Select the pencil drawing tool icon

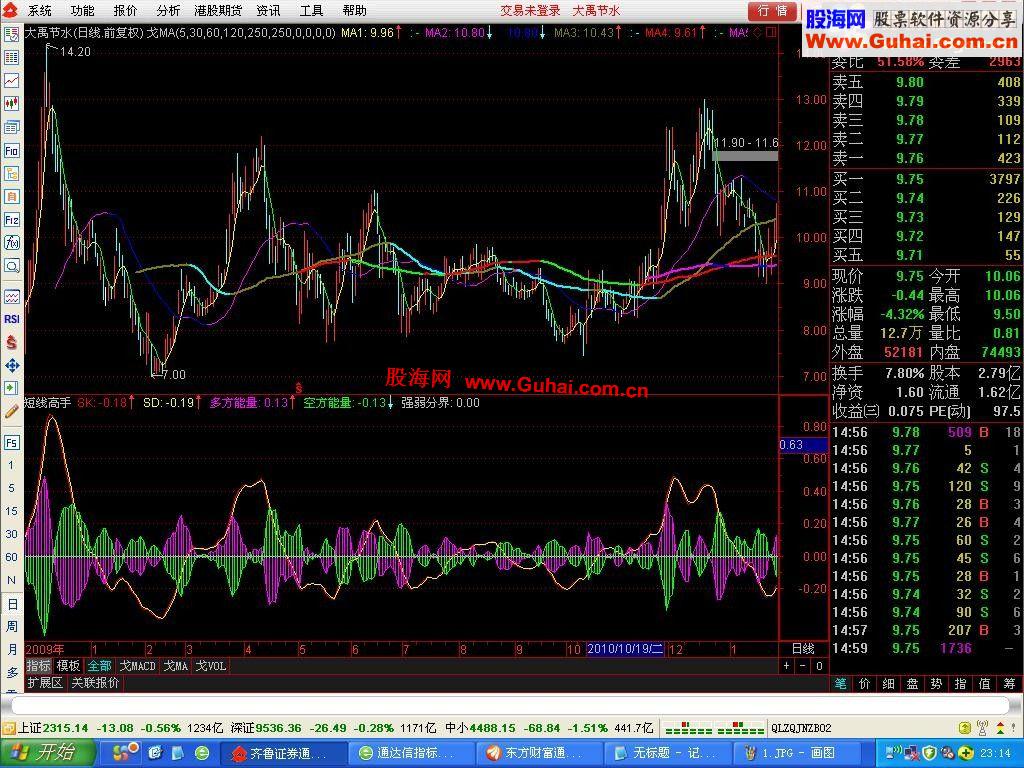pos(11,411)
